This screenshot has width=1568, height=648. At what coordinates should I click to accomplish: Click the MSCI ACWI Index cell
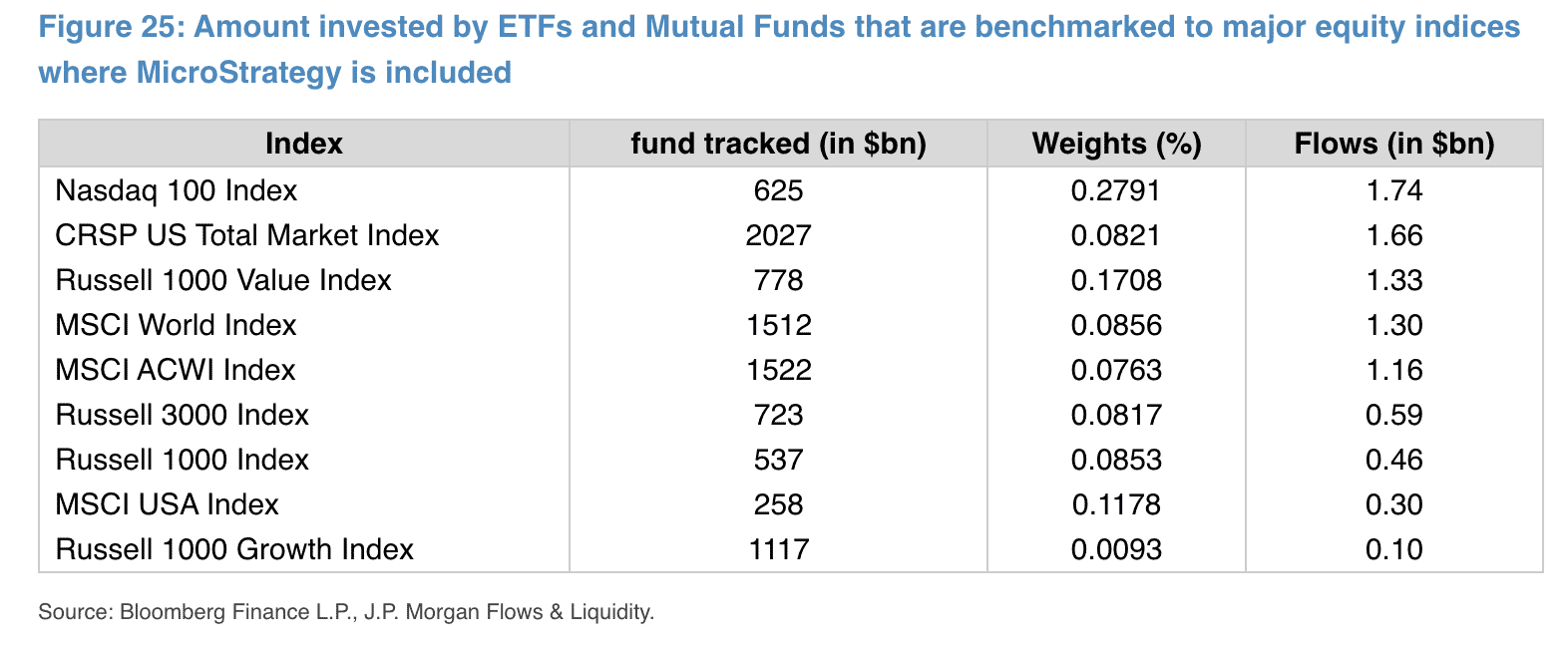pos(176,370)
